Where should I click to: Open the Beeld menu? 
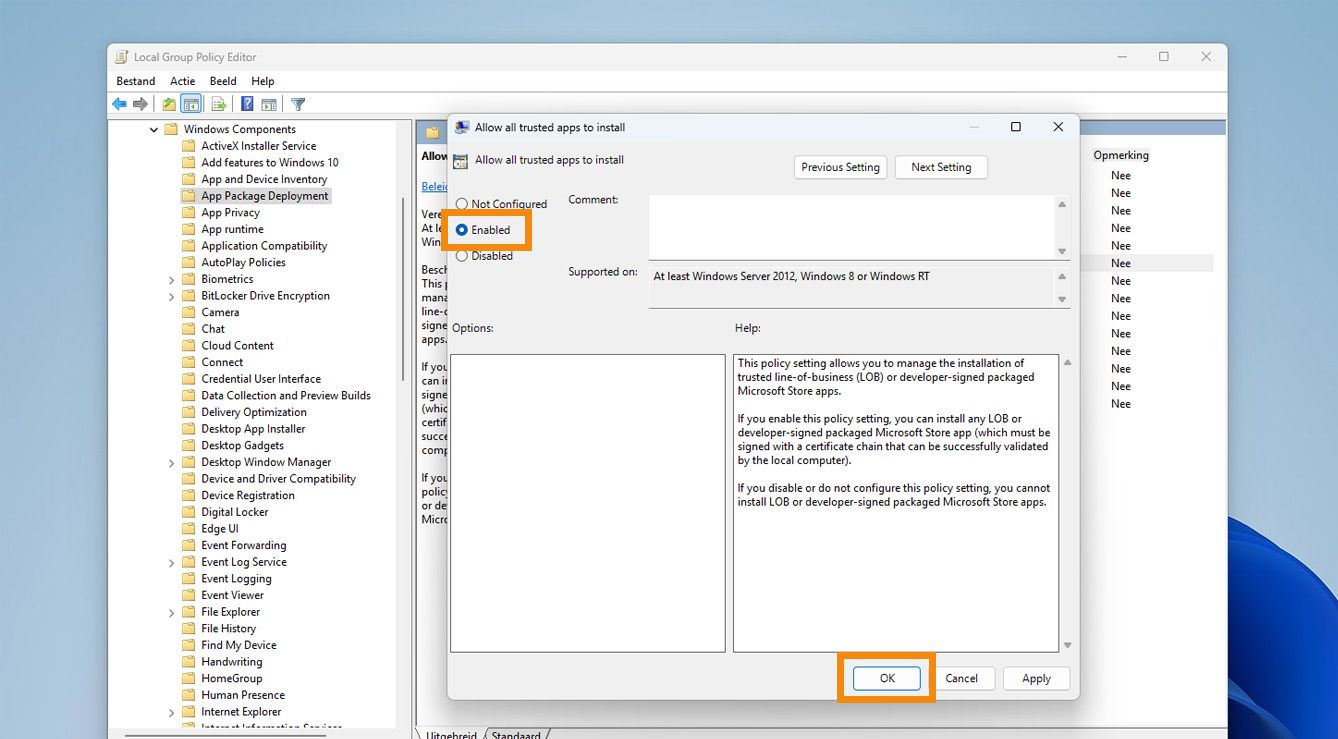pos(223,81)
